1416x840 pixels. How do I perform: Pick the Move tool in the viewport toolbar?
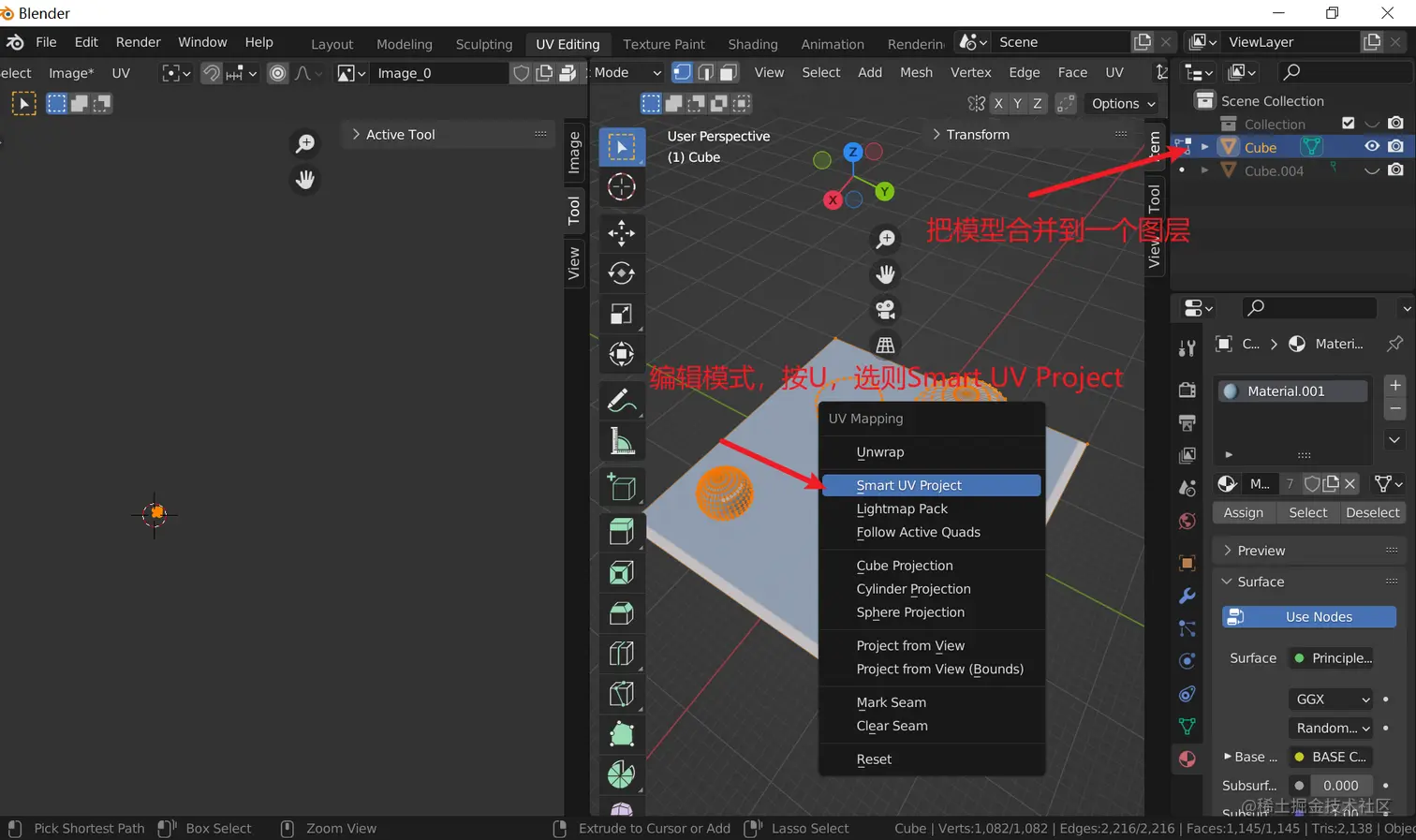tap(622, 232)
